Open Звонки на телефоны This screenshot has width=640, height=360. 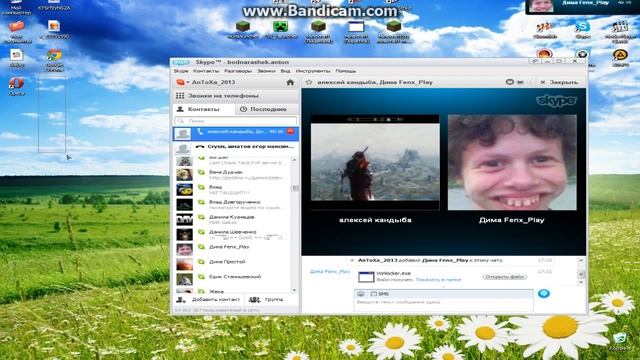pyautogui.click(x=236, y=96)
